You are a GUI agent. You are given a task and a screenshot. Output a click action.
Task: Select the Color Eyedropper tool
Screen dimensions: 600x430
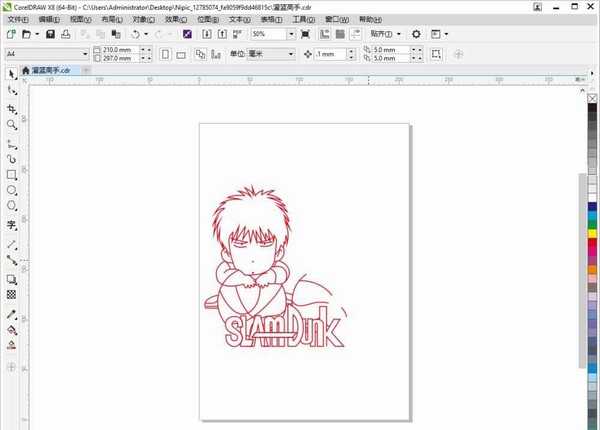tap(12, 314)
